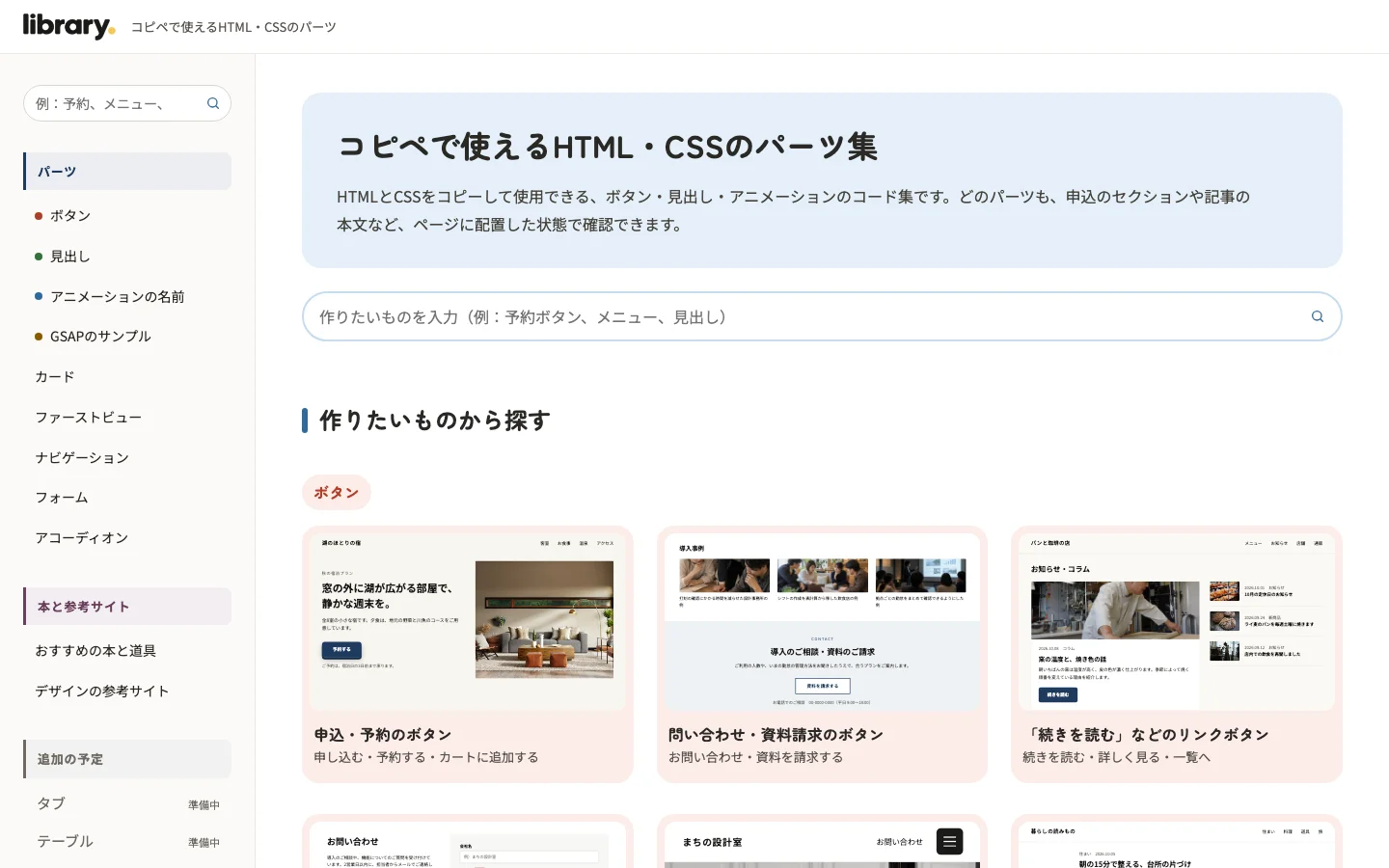This screenshot has width=1389, height=868.
Task: Open デザインの参考サイト link
Action: click(102, 691)
